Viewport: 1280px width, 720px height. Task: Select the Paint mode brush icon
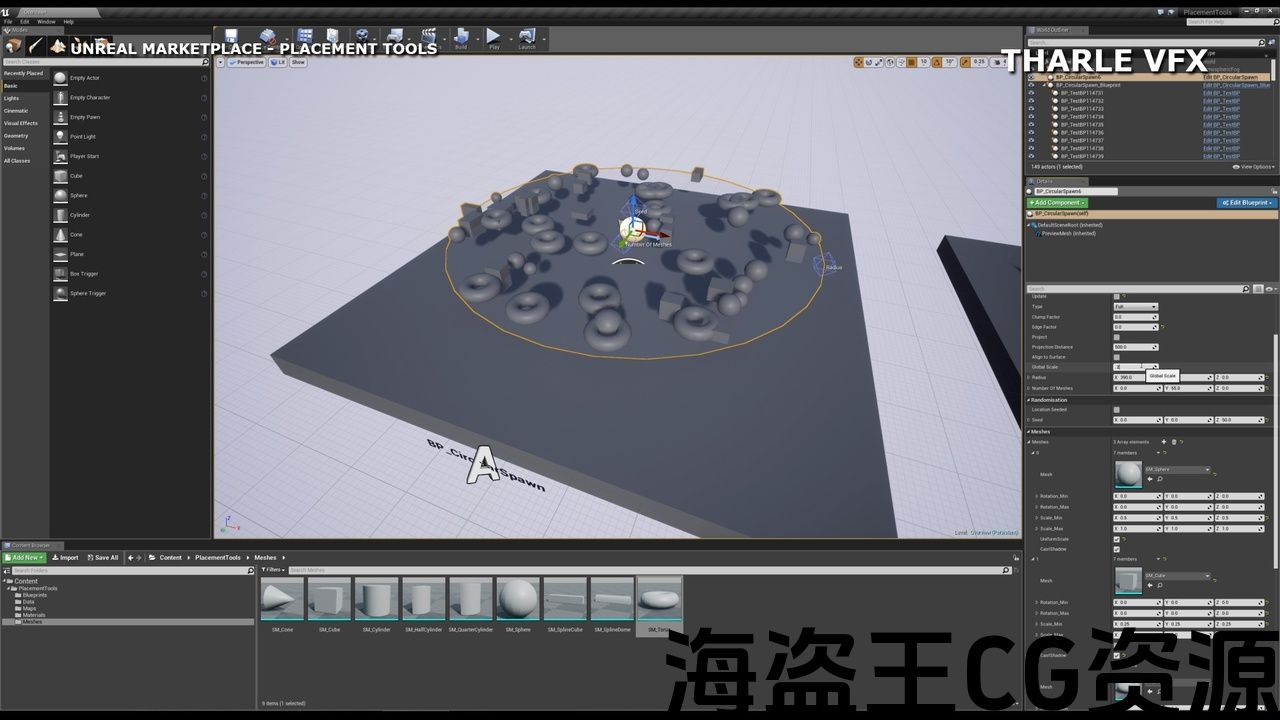coord(36,45)
